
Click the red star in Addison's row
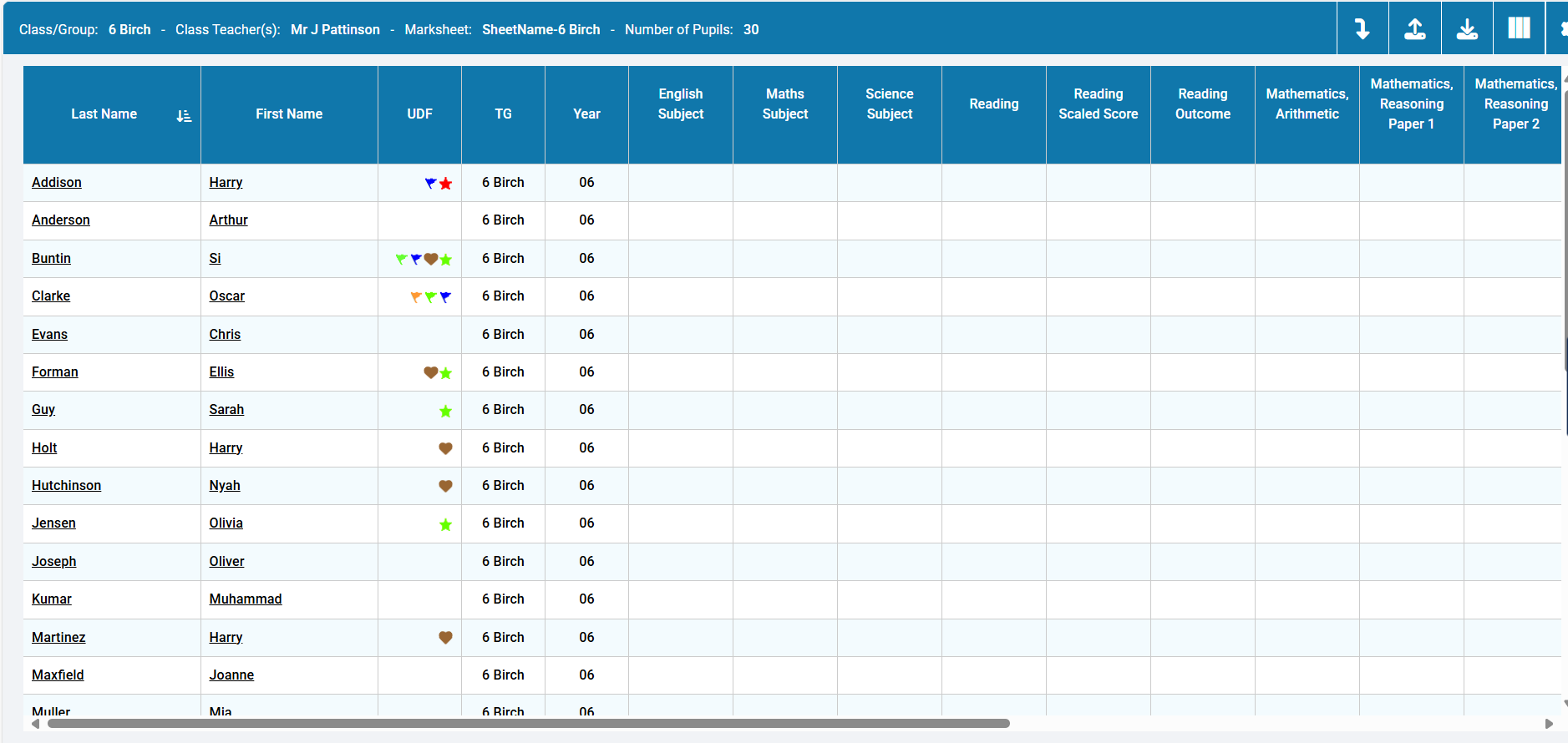coord(446,184)
